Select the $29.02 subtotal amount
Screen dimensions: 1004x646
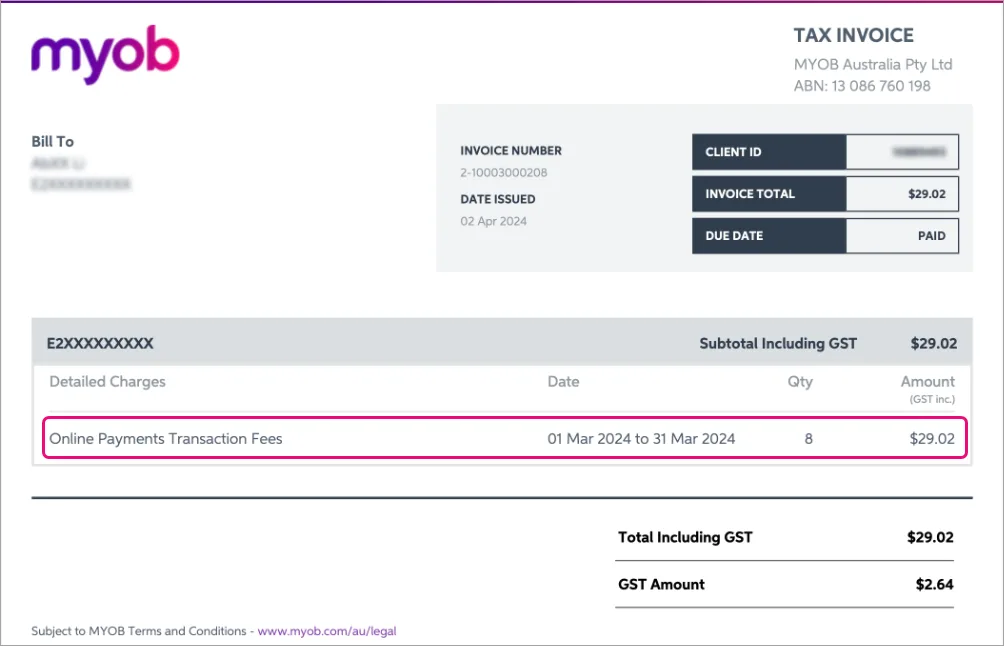coord(934,343)
